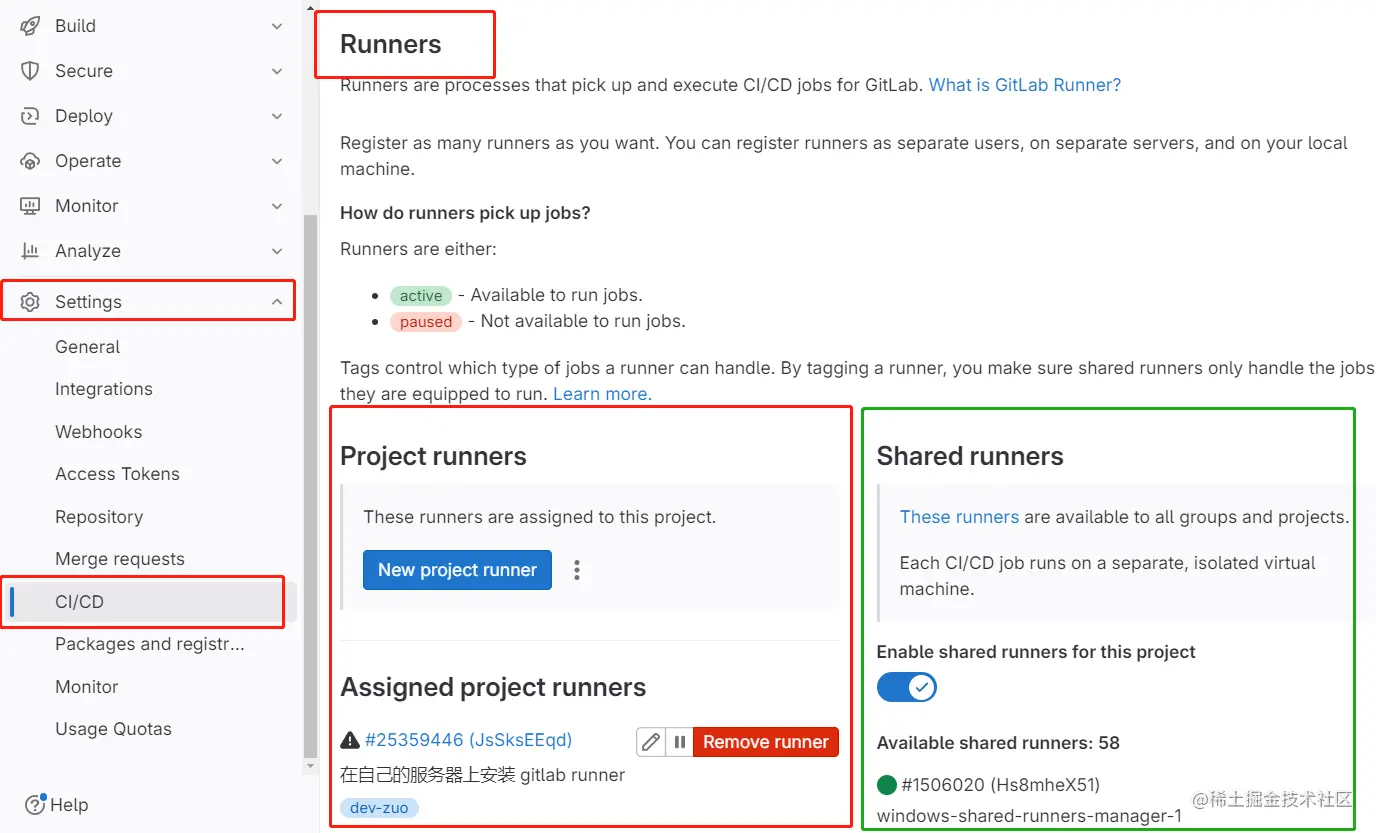The image size is (1376, 833).
Task: Open Repository settings
Action: click(x=99, y=517)
